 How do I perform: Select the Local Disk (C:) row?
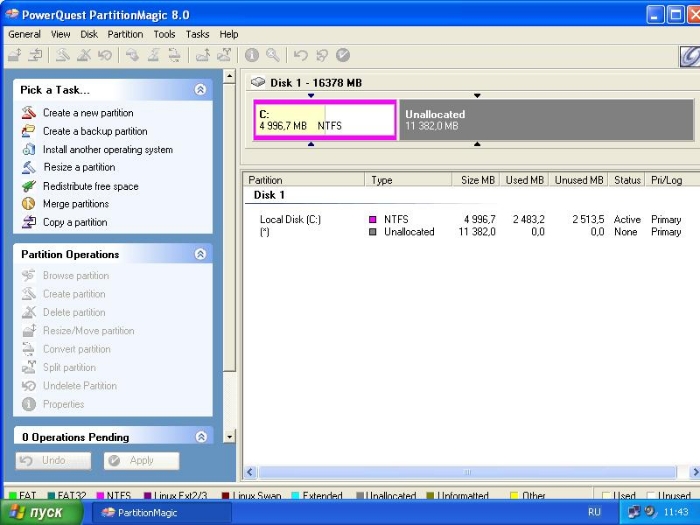click(x=290, y=219)
